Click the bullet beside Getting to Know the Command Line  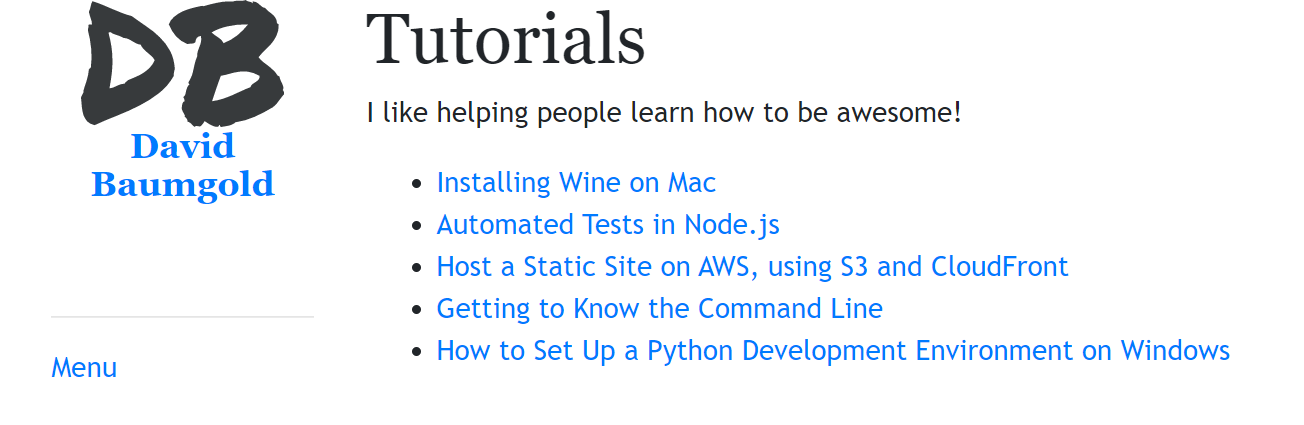tap(417, 310)
